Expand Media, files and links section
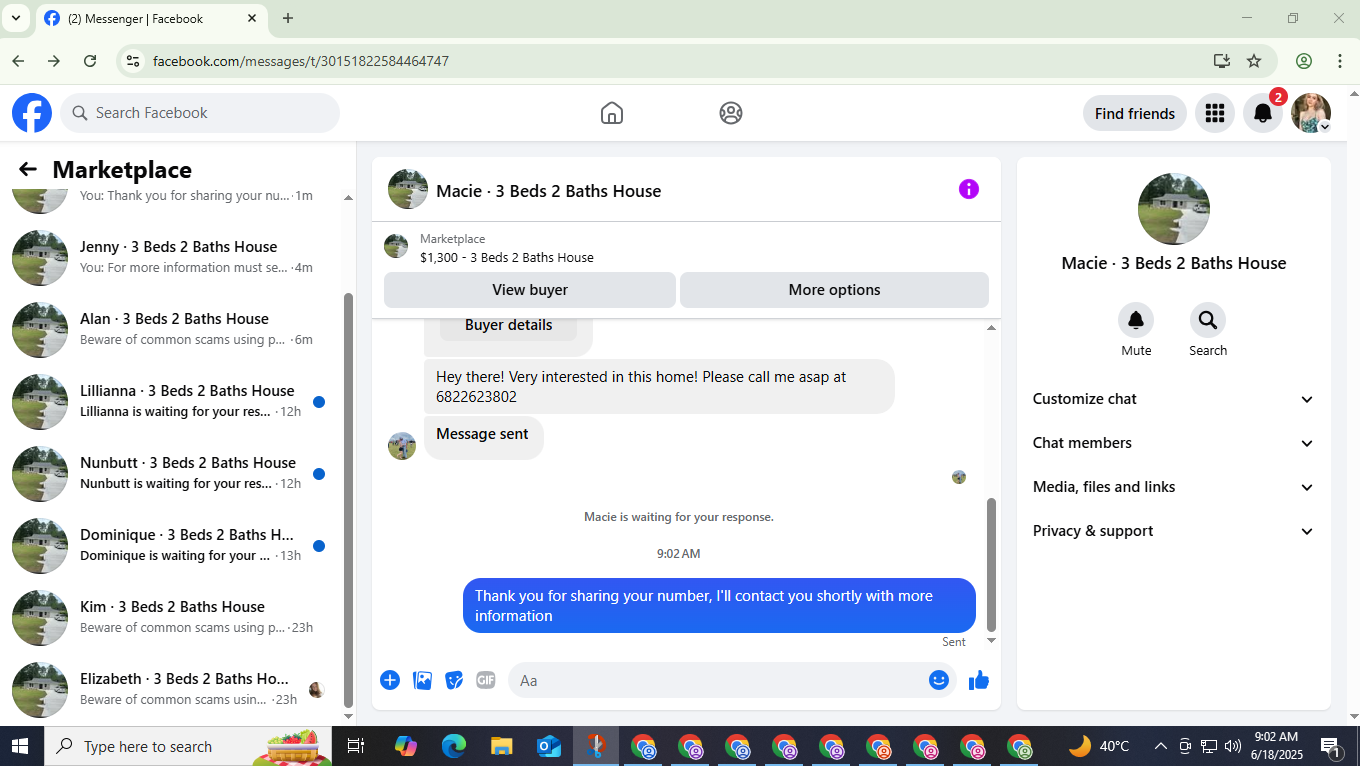Image resolution: width=1360 pixels, height=766 pixels. click(1174, 487)
